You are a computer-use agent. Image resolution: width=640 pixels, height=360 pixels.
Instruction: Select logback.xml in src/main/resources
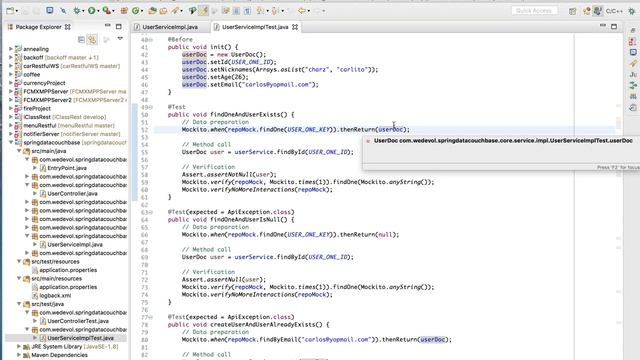pos(55,296)
